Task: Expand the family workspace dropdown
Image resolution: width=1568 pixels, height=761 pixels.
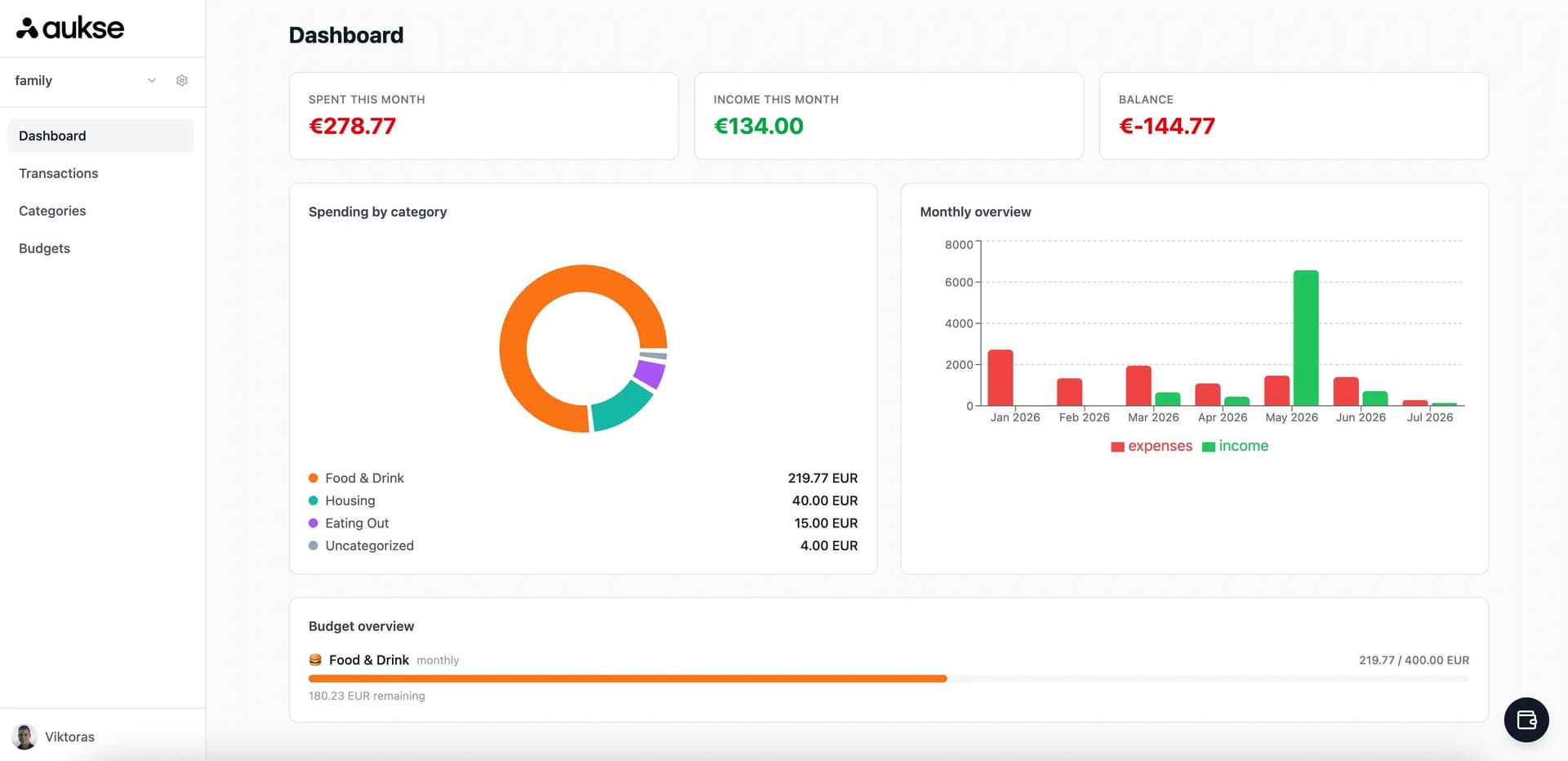Action: tap(86, 80)
